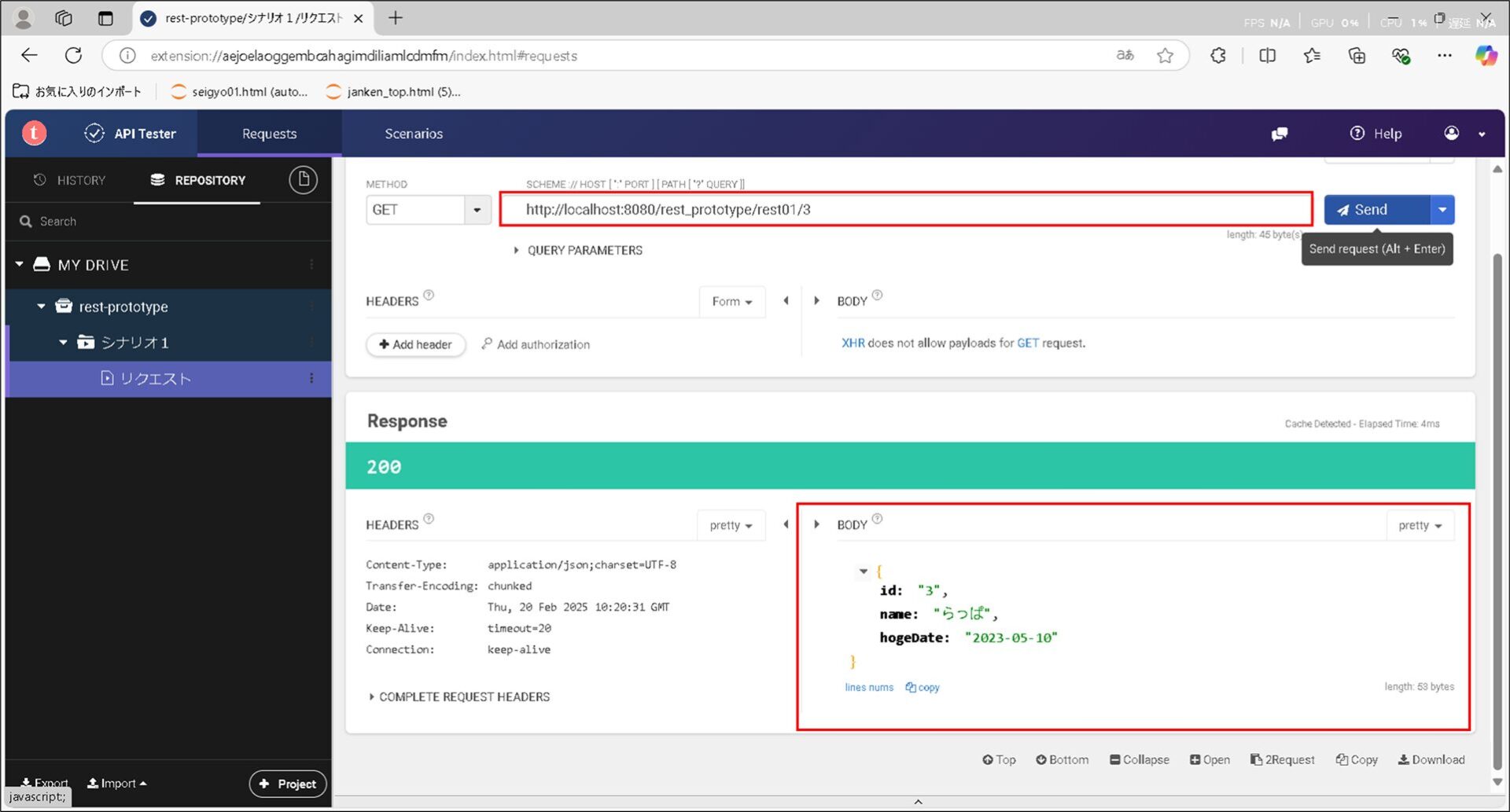Open browser Settings and more menu

click(x=1445, y=55)
